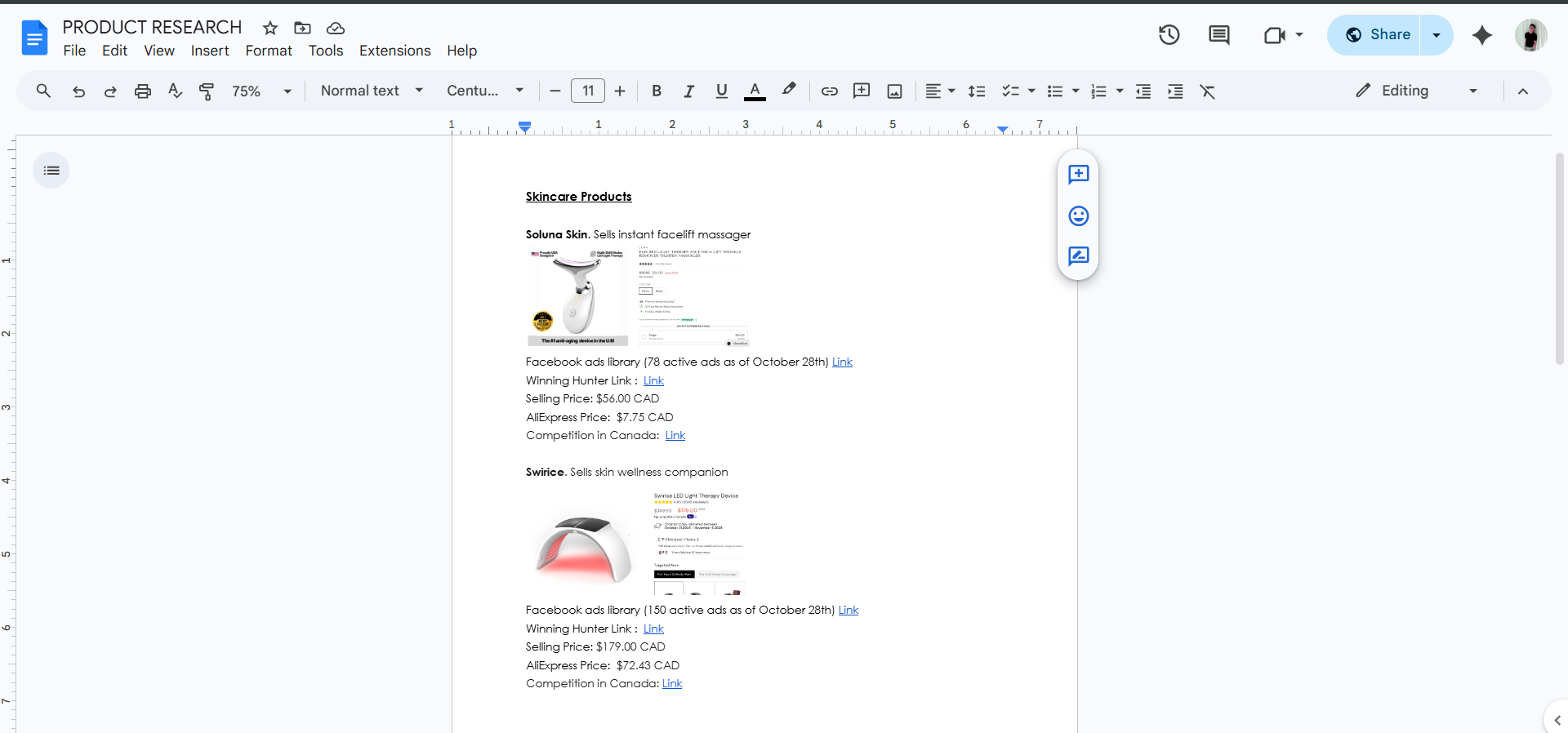Open the Normal text style dropdown
This screenshot has height=733, width=1568.
[x=372, y=91]
